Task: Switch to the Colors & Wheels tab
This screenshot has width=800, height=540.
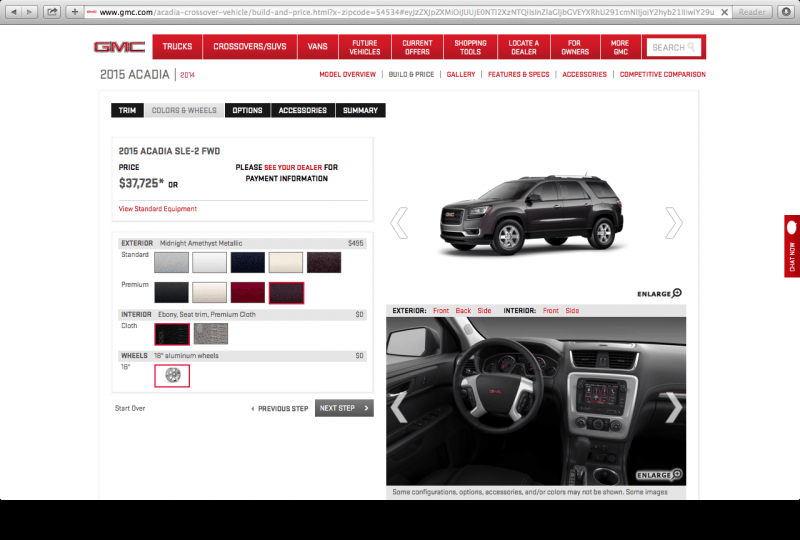Action: click(x=184, y=110)
